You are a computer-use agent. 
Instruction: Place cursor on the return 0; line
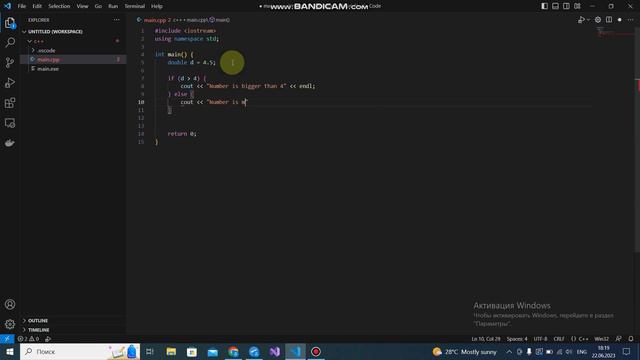point(182,134)
